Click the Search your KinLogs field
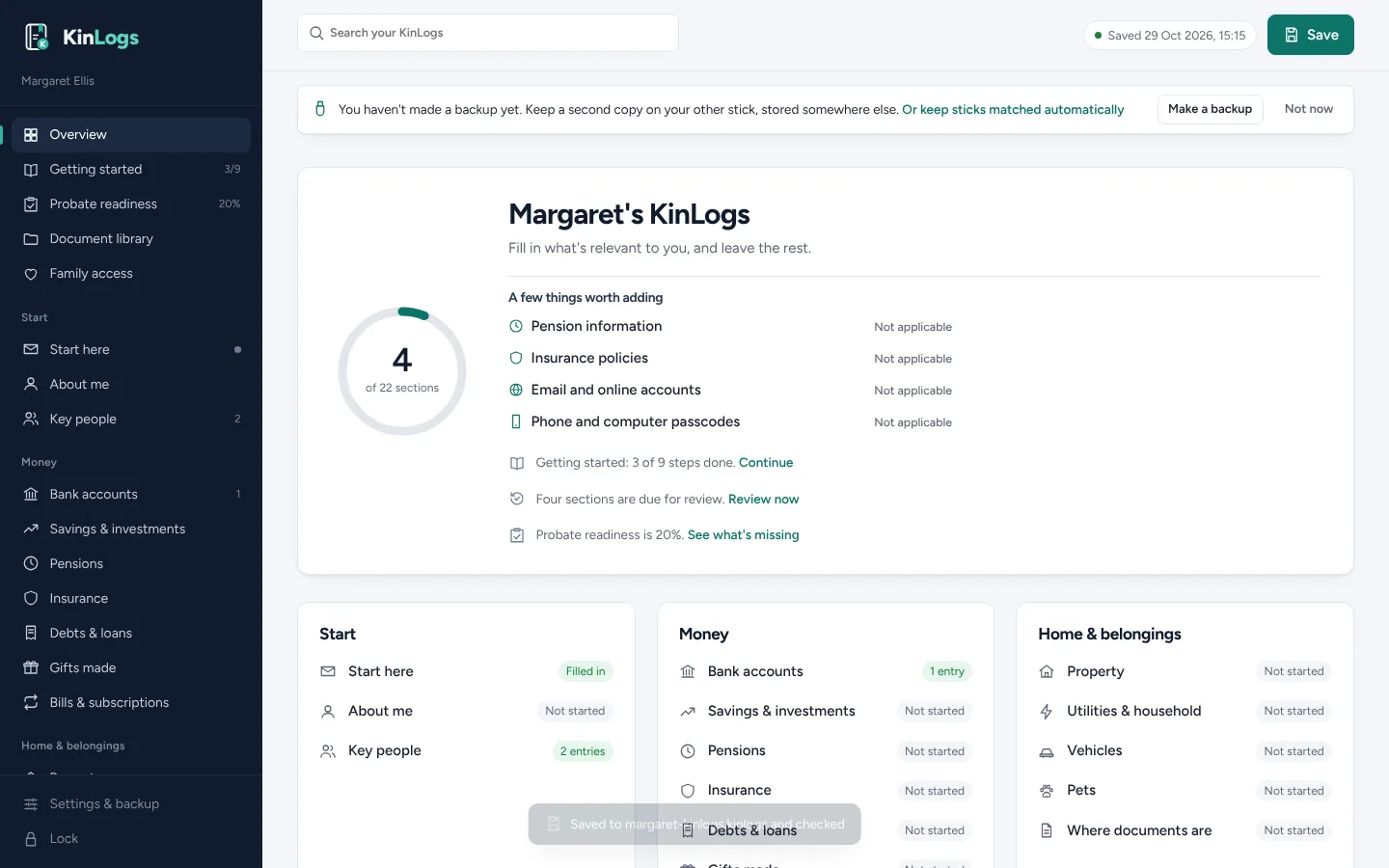This screenshot has height=868, width=1389. (488, 33)
